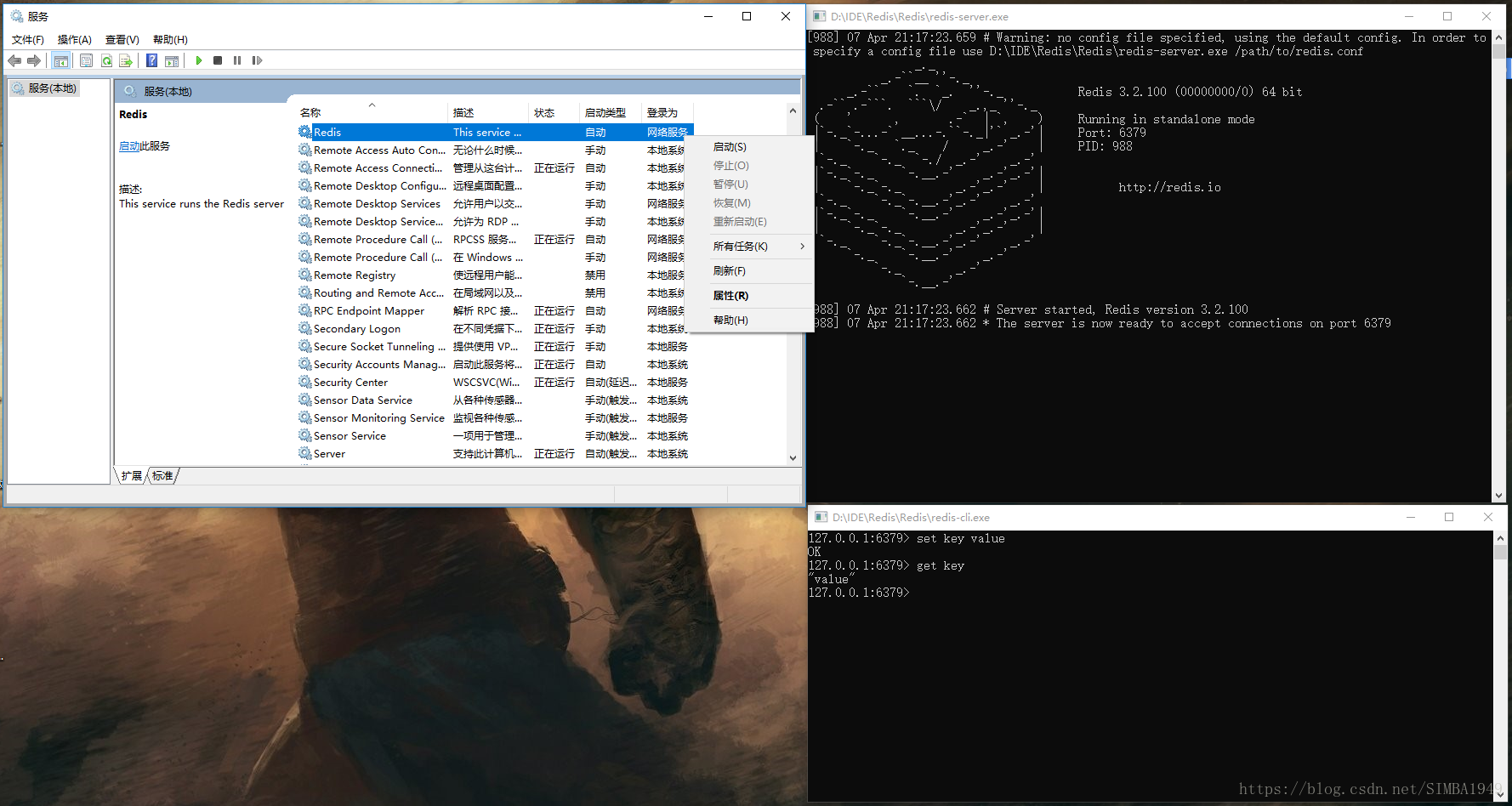
Task: Click redis-server.exe window title bar icon
Action: coord(820,16)
